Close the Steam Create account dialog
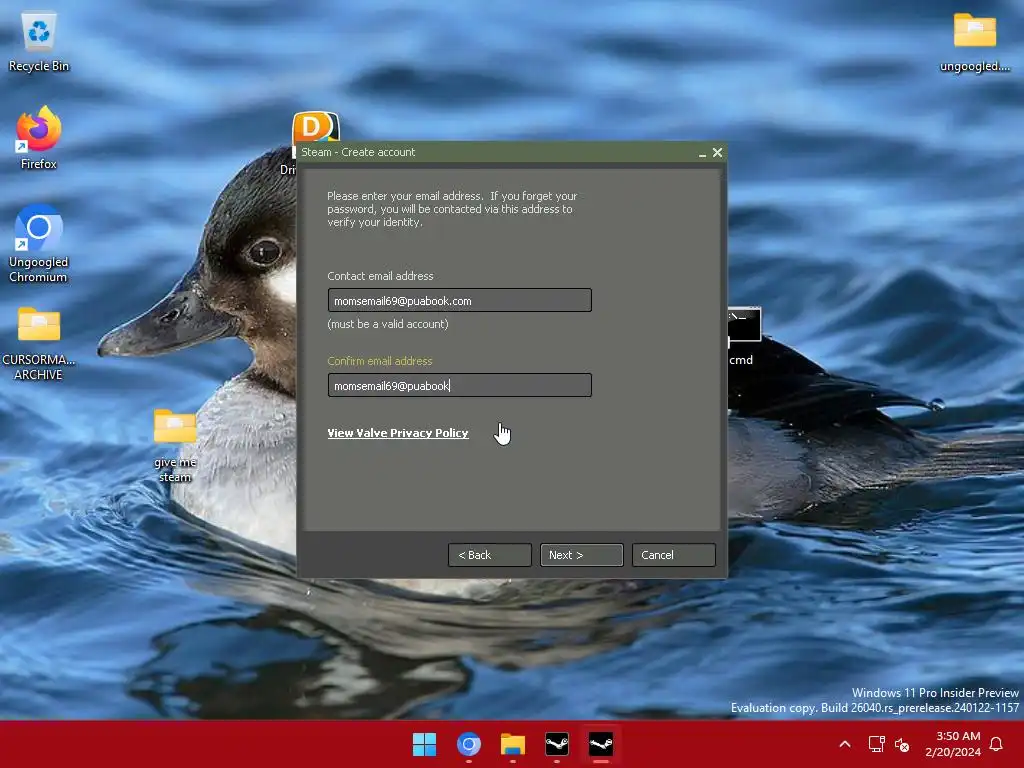This screenshot has height=768, width=1024. tap(717, 152)
